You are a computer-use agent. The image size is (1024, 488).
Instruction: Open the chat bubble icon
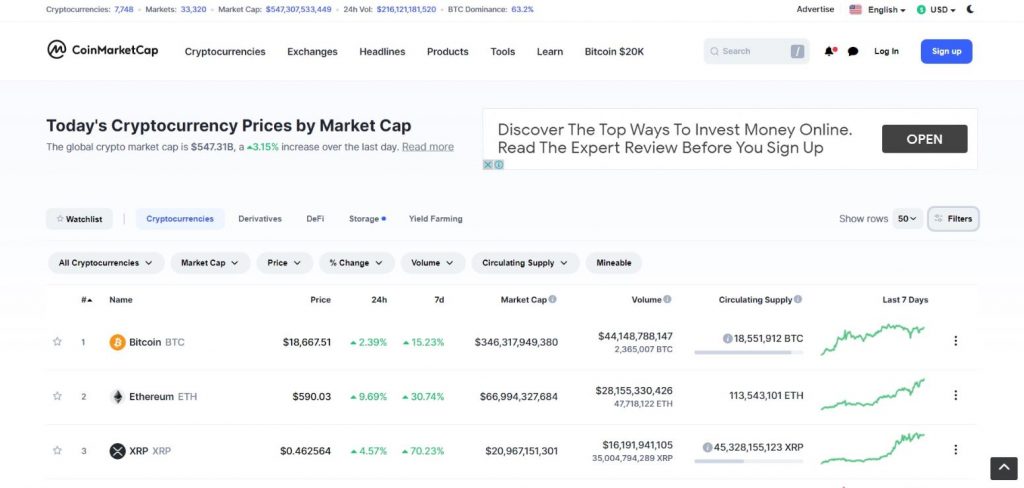[x=853, y=51]
